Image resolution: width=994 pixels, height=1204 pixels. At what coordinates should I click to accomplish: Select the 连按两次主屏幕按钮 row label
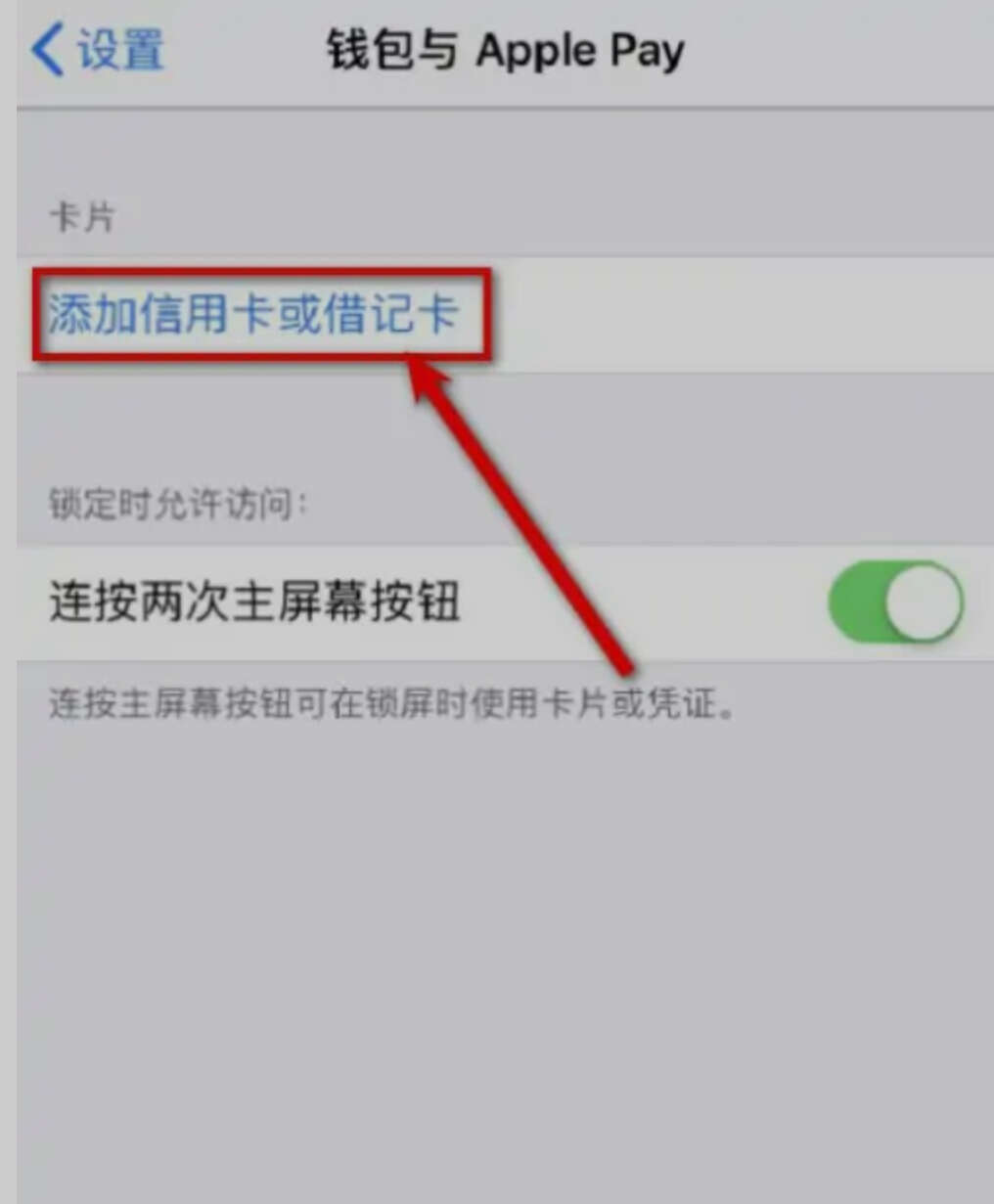point(254,601)
